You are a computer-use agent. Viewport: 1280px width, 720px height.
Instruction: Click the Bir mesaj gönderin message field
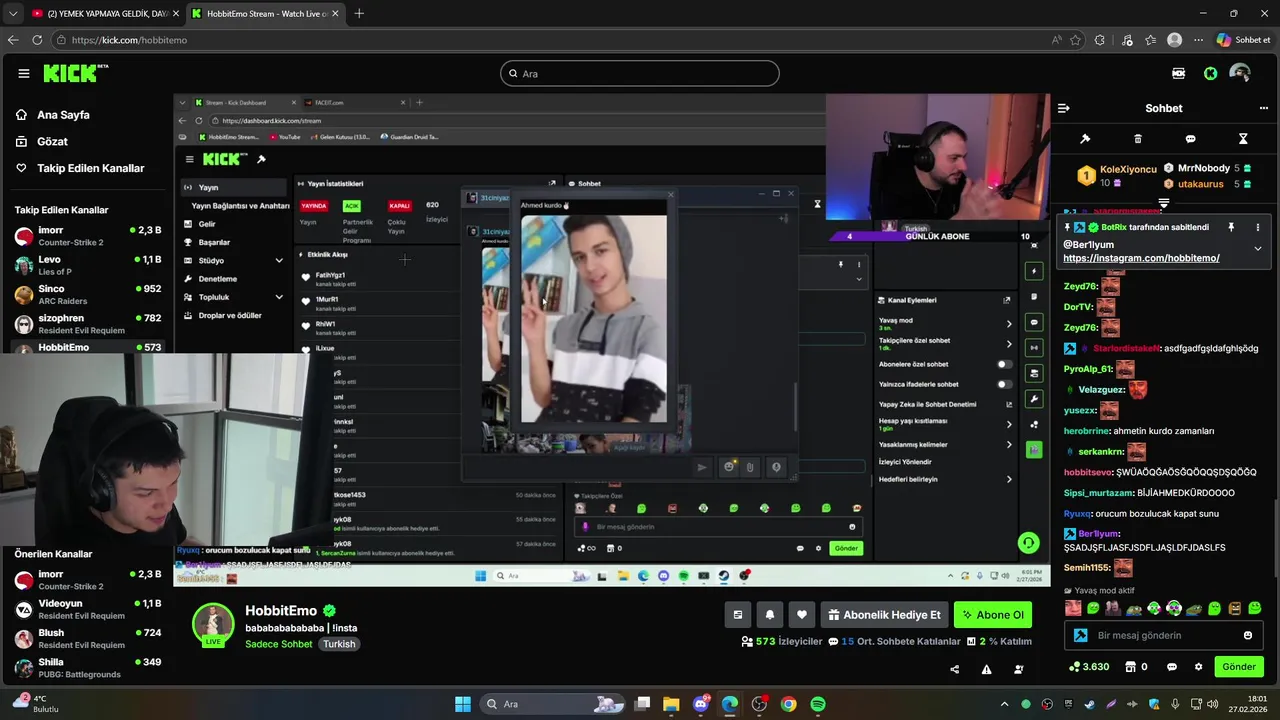coord(1162,635)
